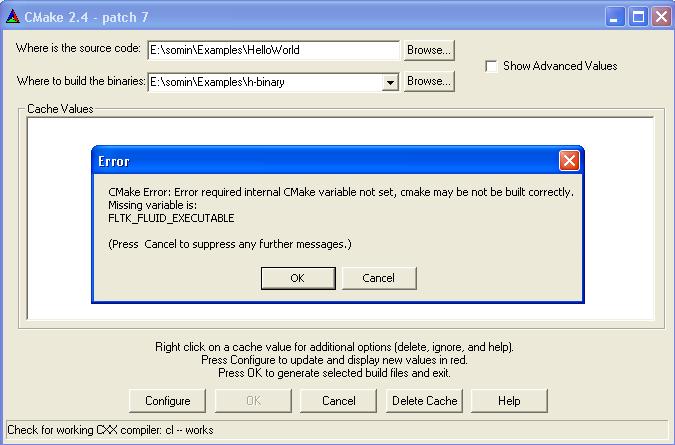This screenshot has height=445, width=675.
Task: Minimize the CMake window
Action: [x=615, y=17]
